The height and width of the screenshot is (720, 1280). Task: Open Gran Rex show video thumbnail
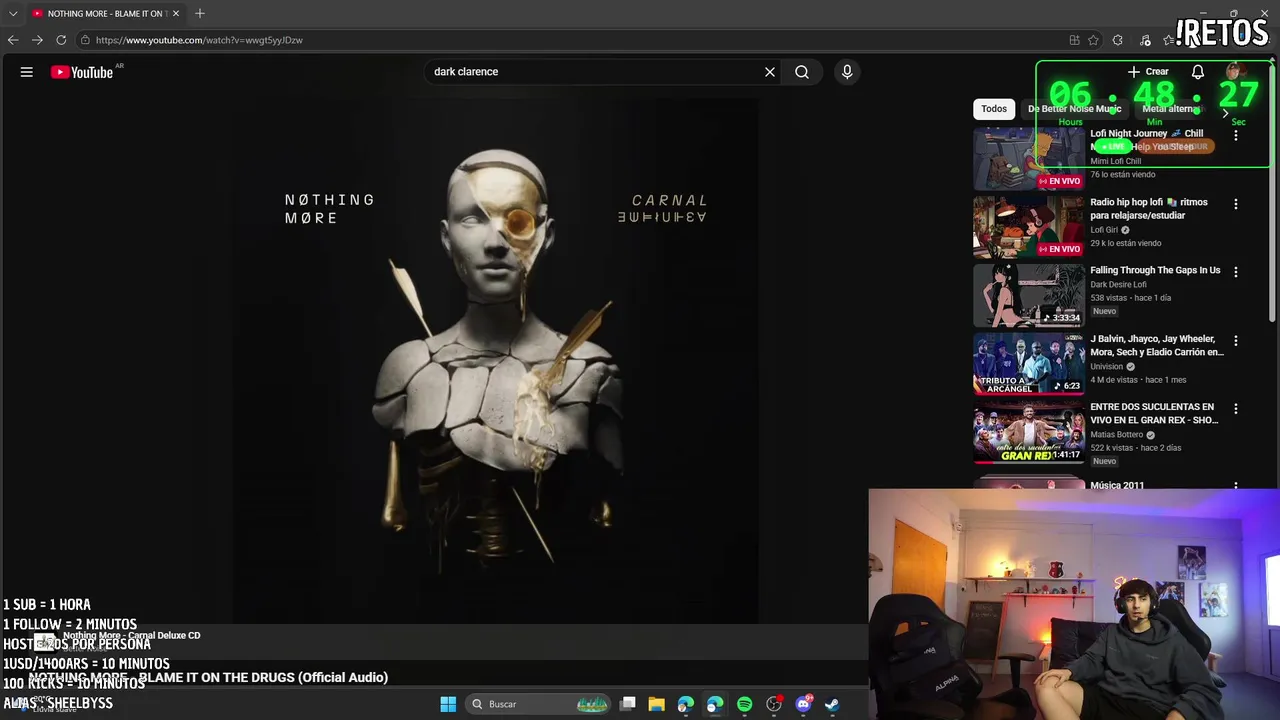pyautogui.click(x=1029, y=433)
